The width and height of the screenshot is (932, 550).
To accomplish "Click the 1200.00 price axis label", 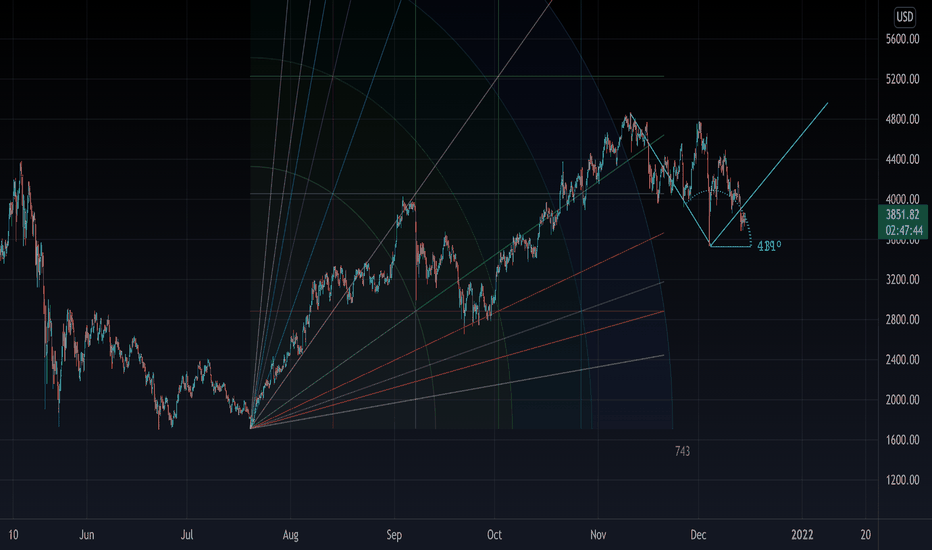I will (x=902, y=480).
